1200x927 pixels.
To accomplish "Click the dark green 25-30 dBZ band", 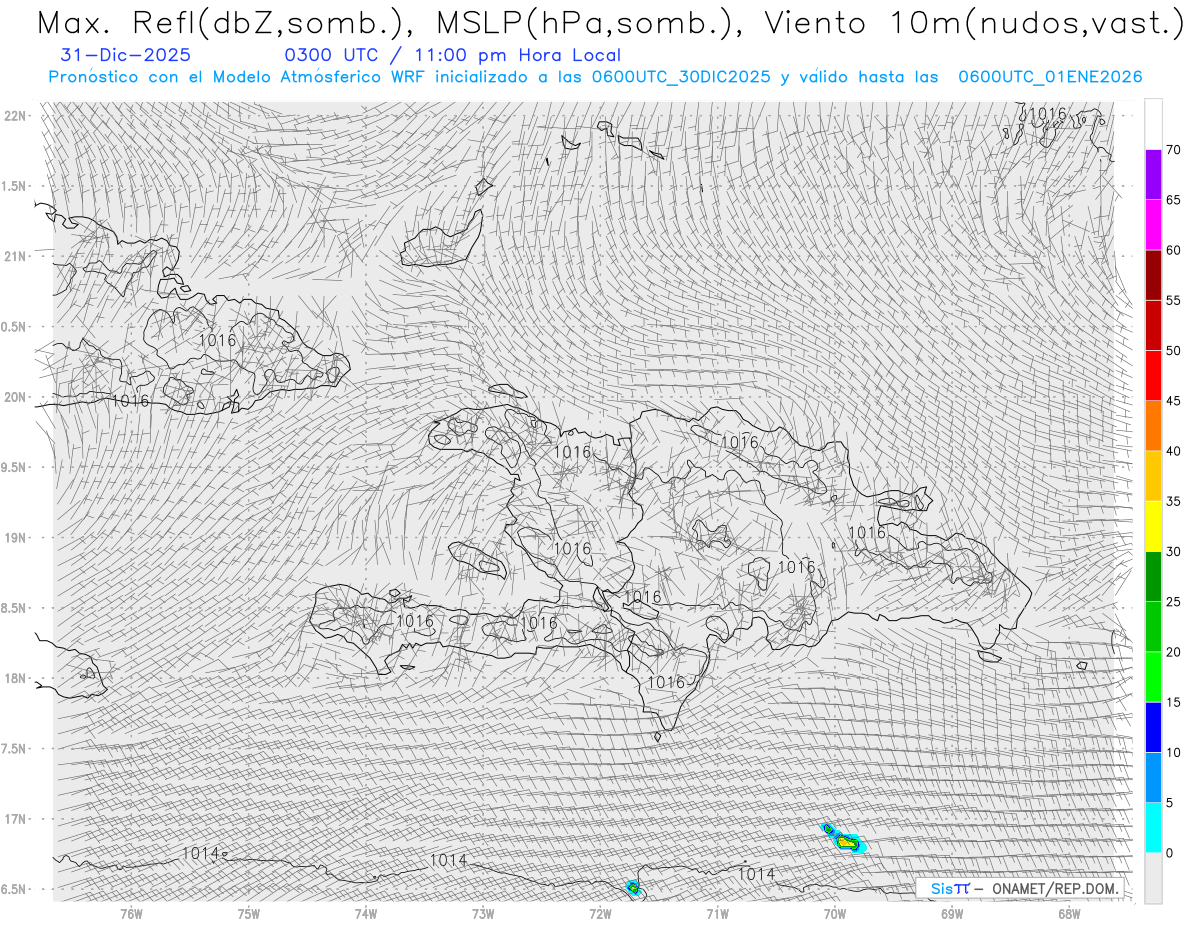I will pyautogui.click(x=1153, y=576).
